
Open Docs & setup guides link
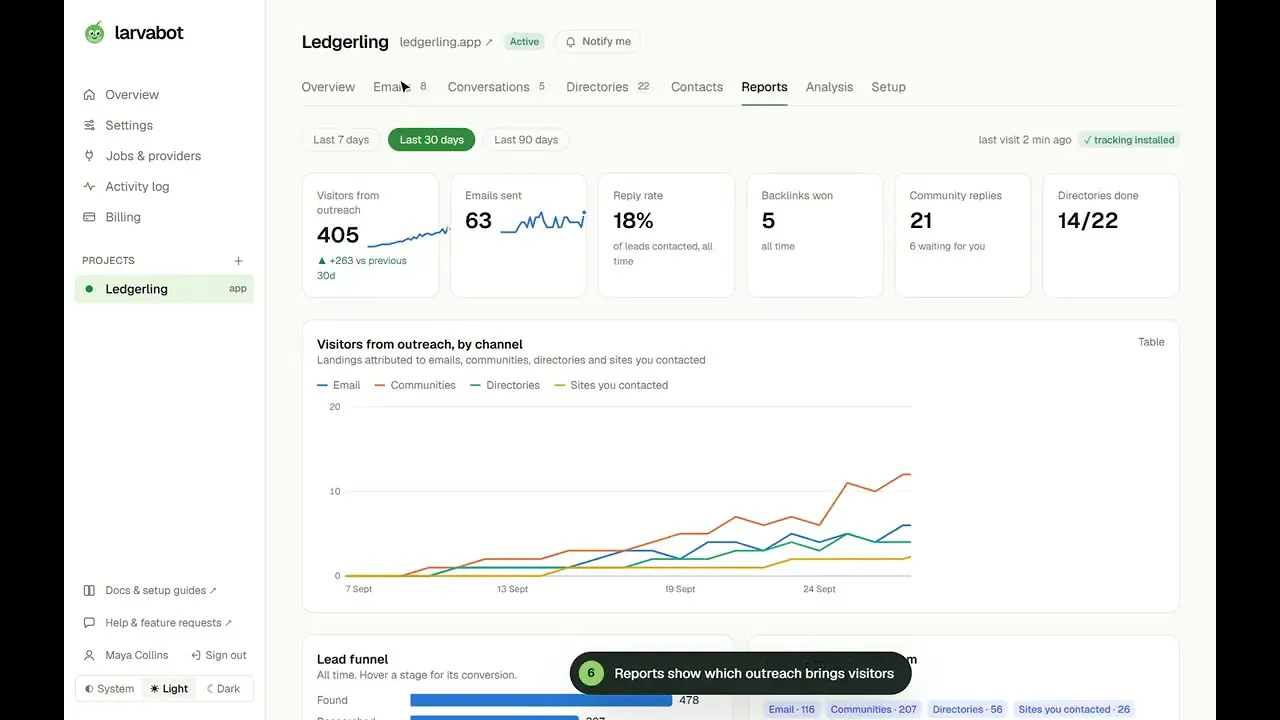pyautogui.click(x=150, y=591)
